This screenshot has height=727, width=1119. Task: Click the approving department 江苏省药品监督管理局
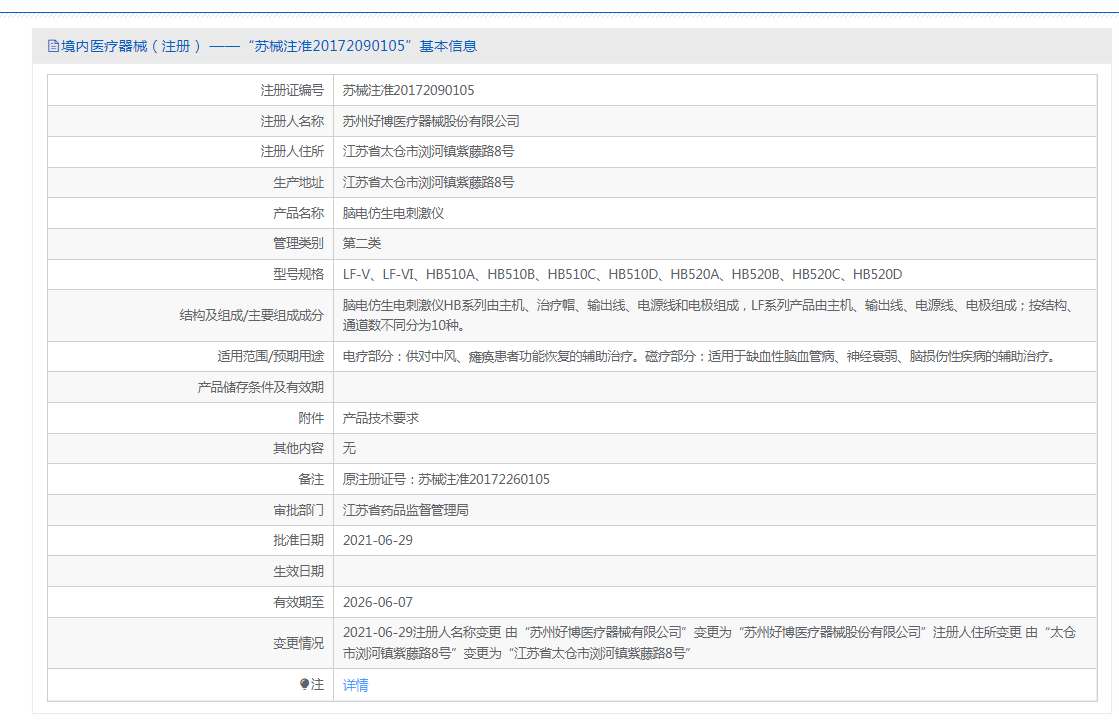coord(405,510)
